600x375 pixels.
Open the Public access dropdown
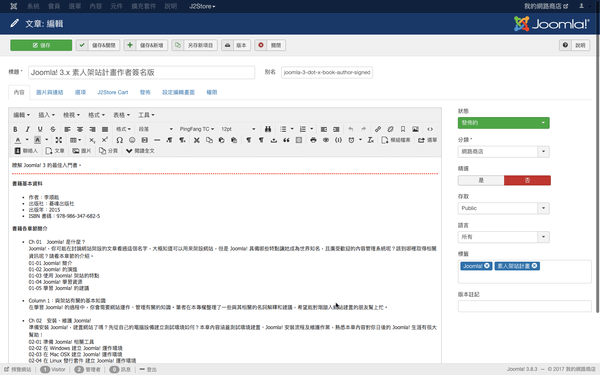click(x=504, y=208)
